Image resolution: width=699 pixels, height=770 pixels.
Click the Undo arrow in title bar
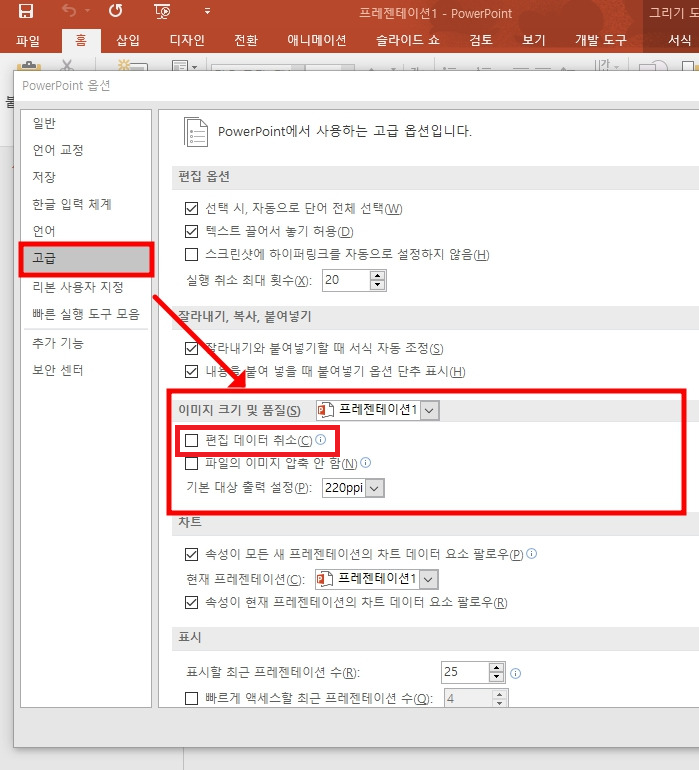[69, 11]
